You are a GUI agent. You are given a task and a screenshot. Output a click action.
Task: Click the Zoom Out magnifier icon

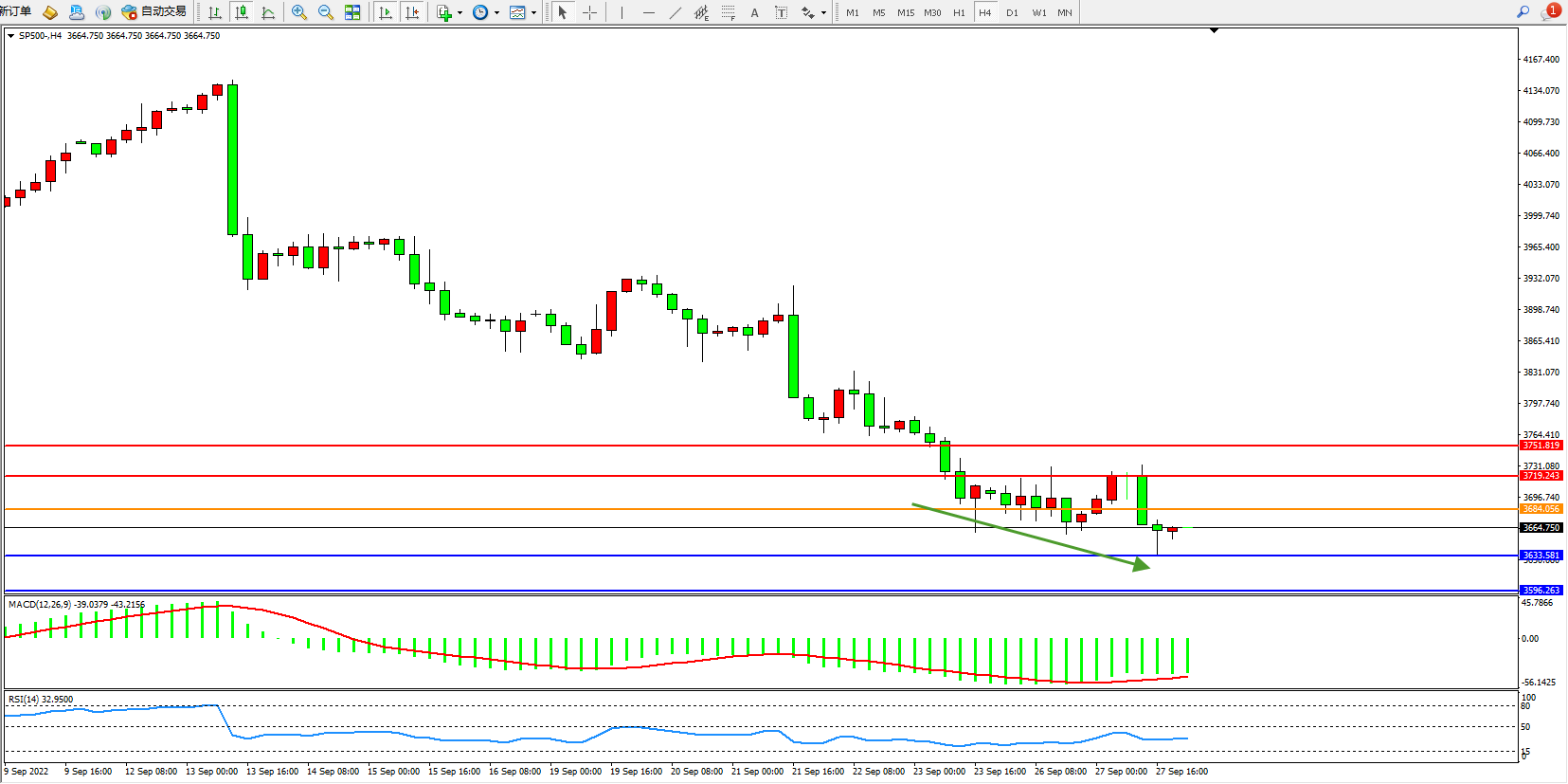tap(326, 12)
